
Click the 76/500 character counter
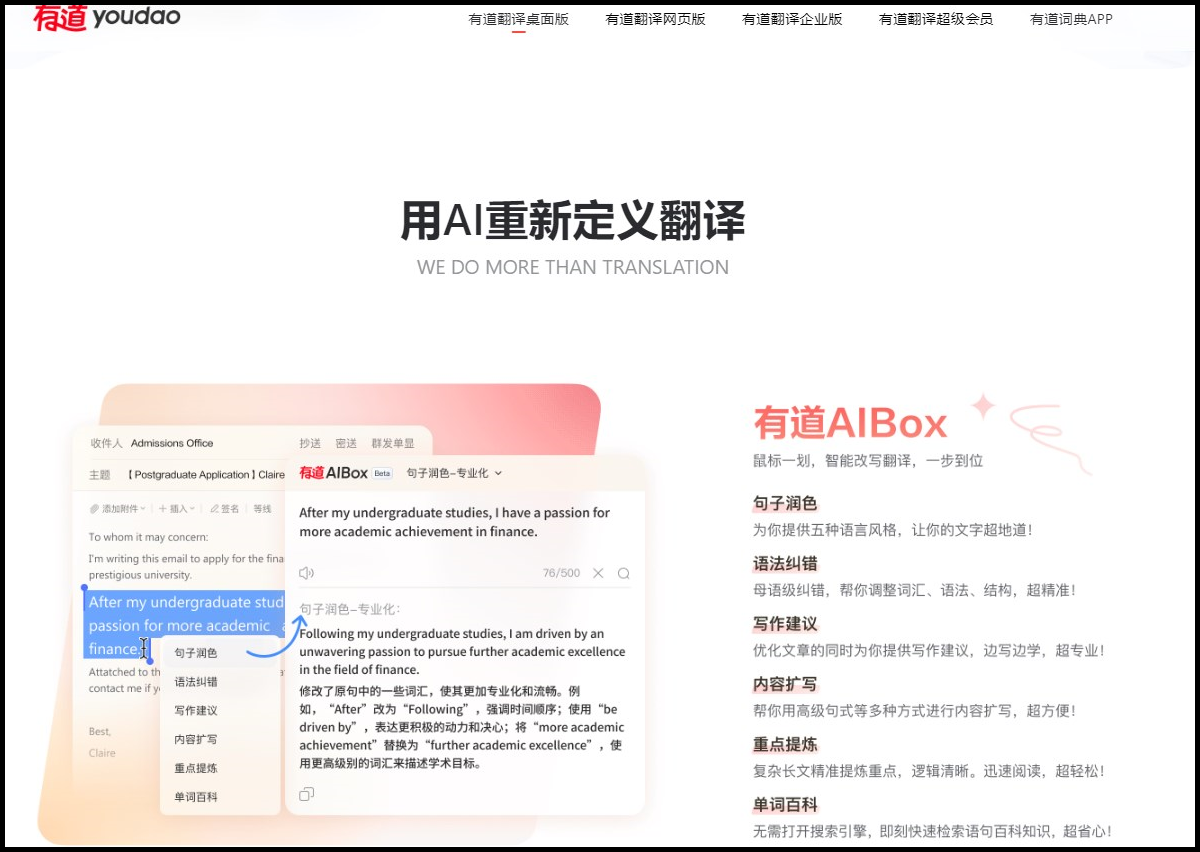(x=561, y=573)
